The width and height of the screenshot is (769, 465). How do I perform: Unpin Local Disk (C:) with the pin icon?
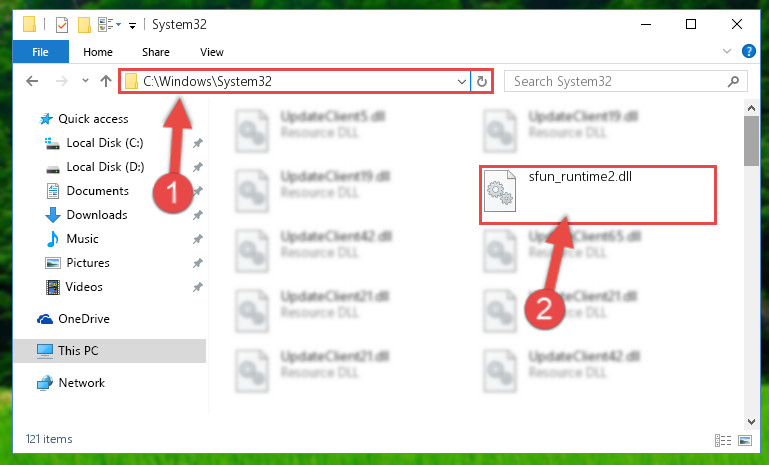(x=198, y=143)
